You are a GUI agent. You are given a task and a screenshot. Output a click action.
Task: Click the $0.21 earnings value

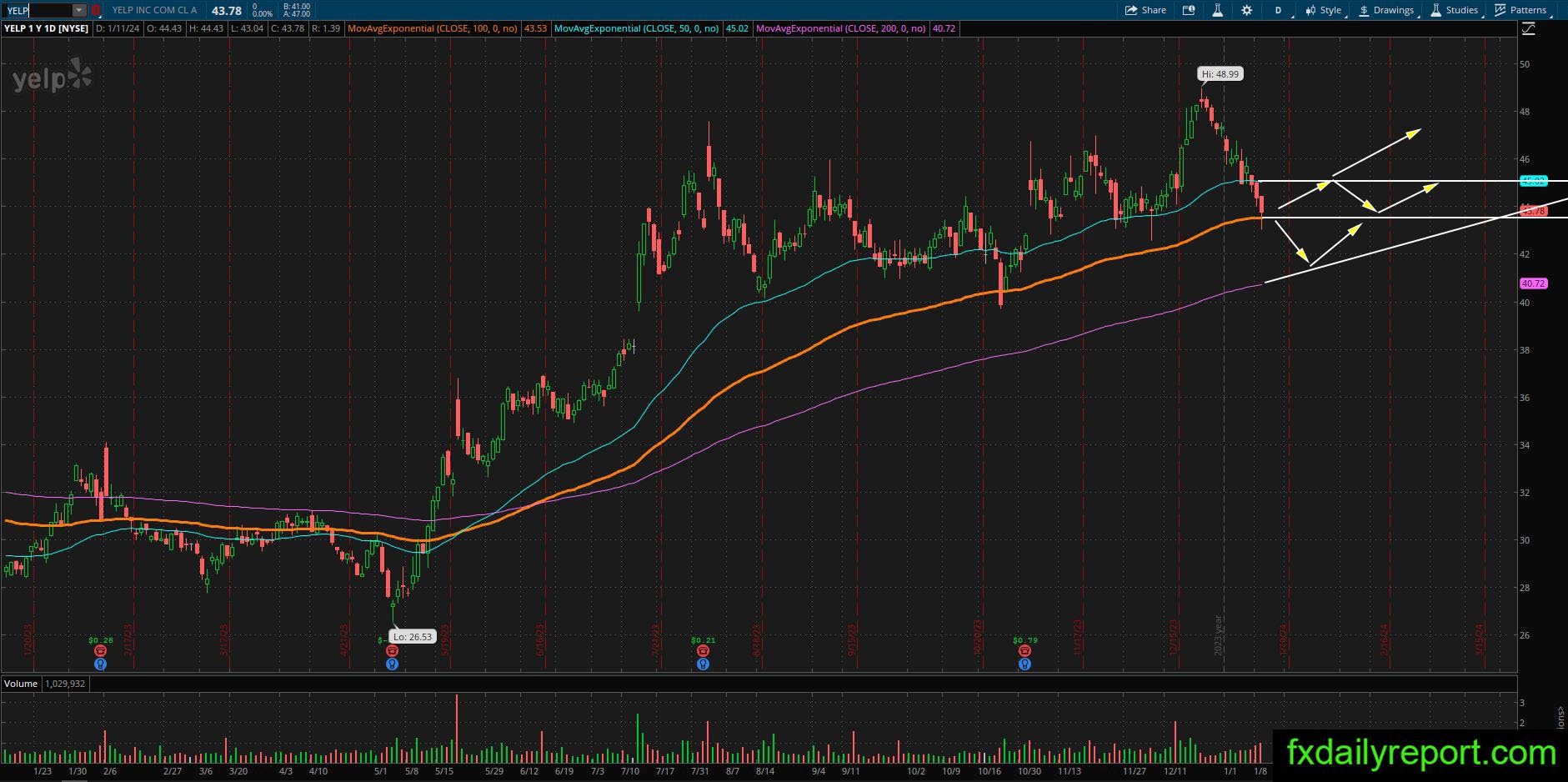[x=704, y=640]
